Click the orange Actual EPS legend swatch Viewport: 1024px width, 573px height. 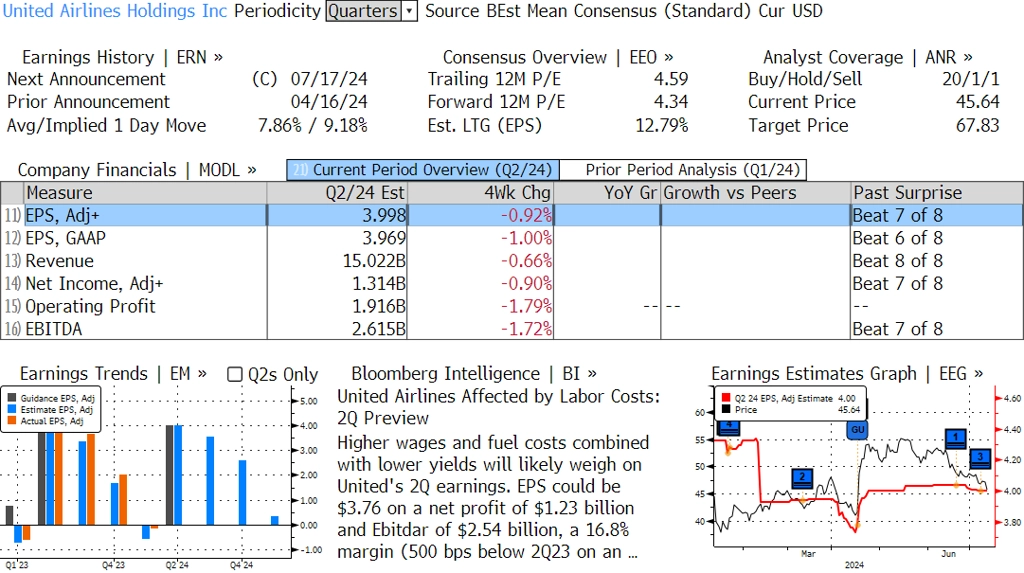point(12,421)
